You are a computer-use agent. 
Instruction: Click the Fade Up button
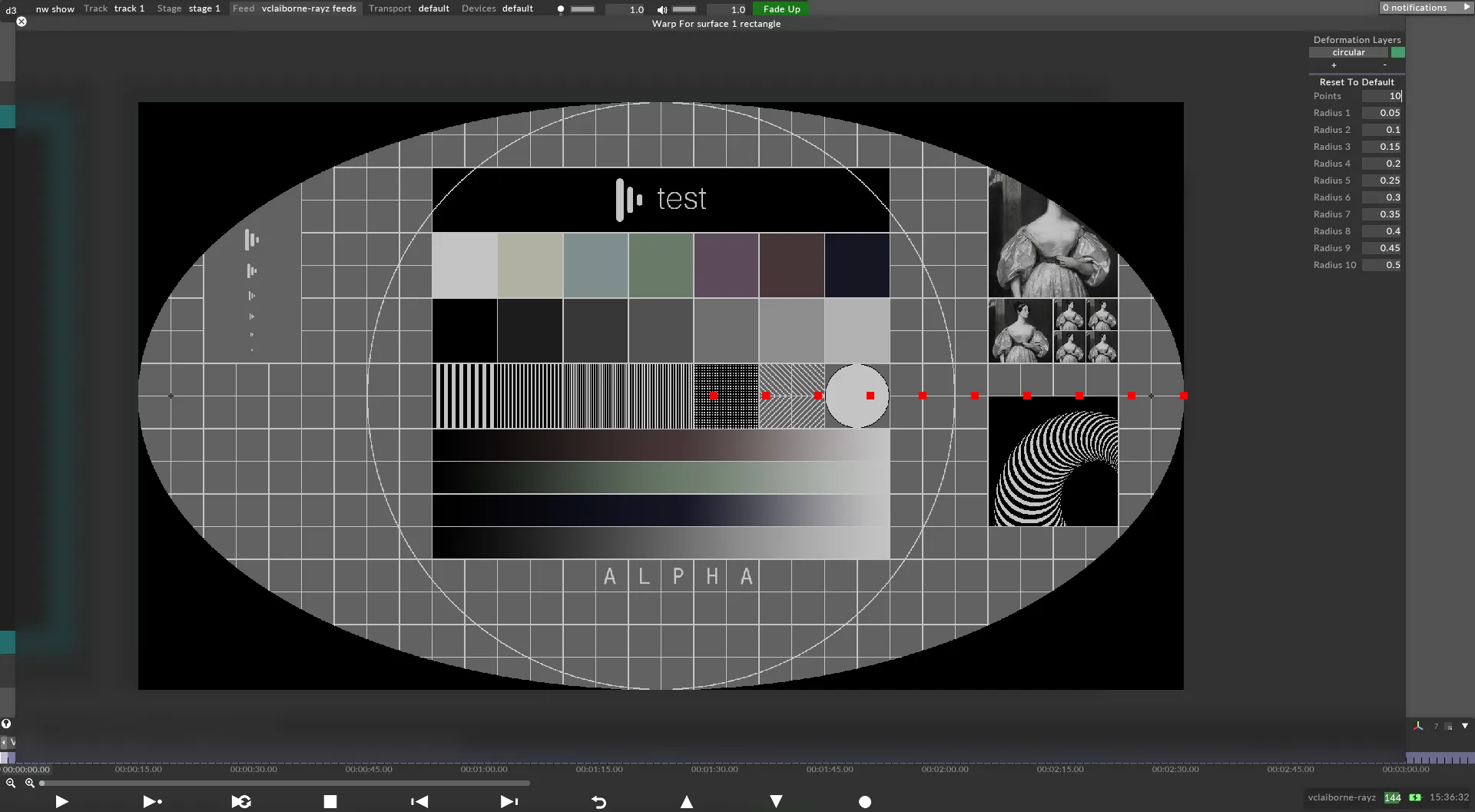(781, 9)
